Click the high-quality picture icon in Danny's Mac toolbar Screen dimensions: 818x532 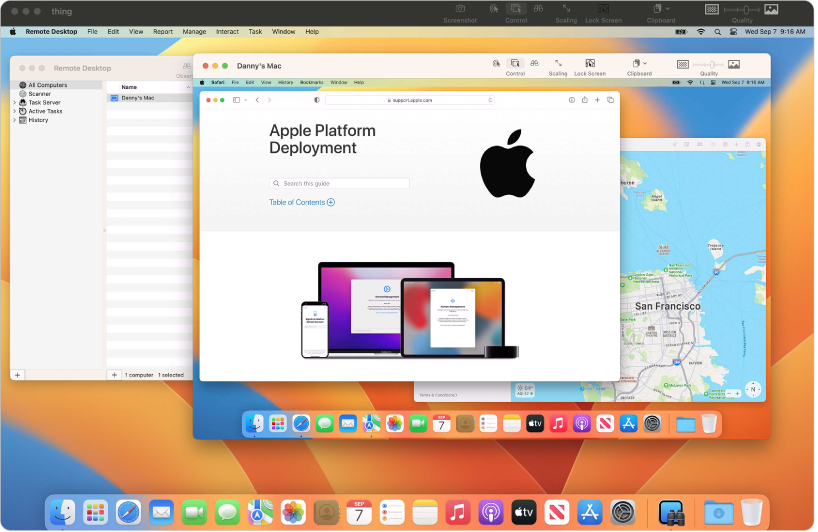pos(733,65)
